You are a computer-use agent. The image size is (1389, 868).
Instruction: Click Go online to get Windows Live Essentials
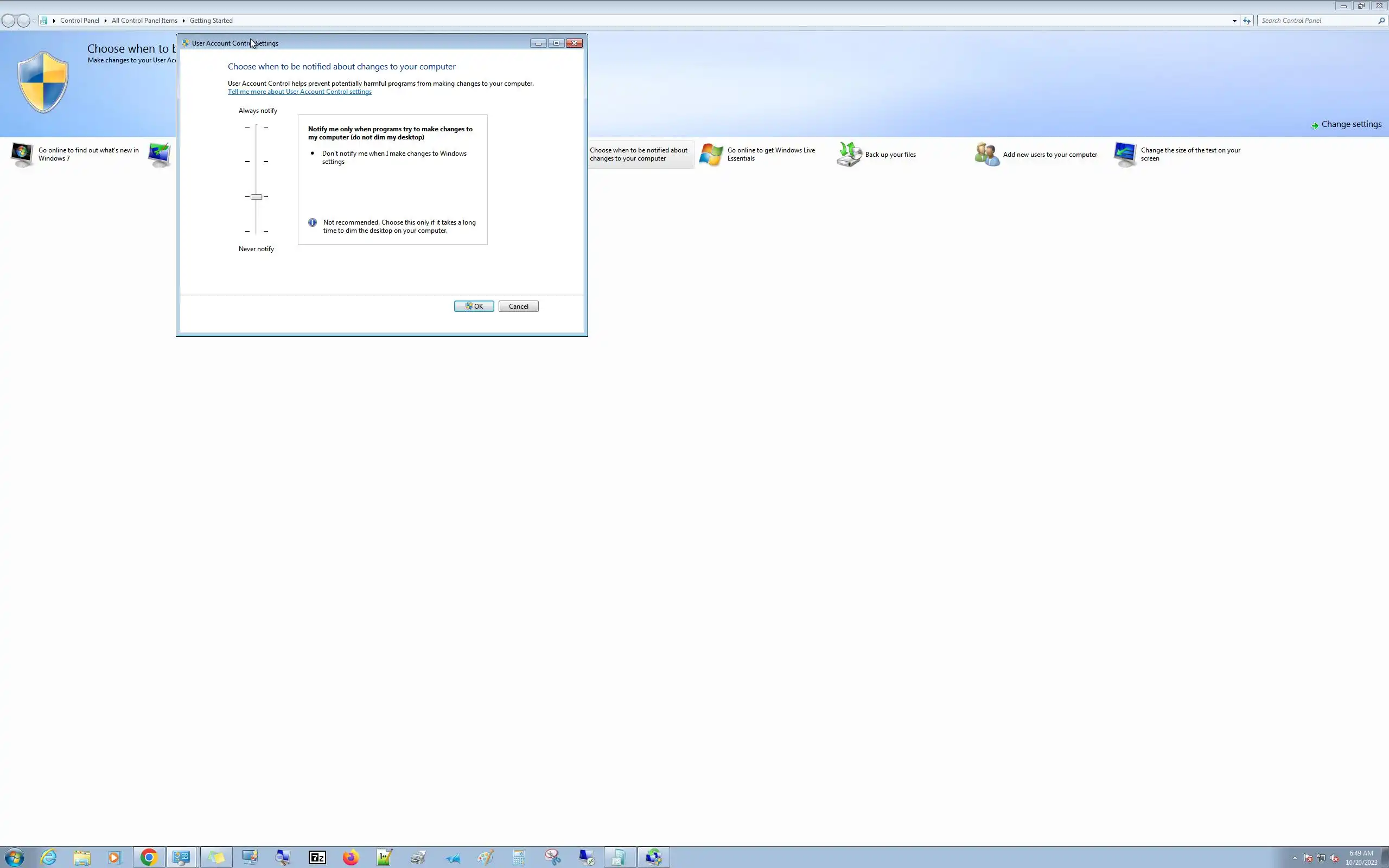coord(770,155)
